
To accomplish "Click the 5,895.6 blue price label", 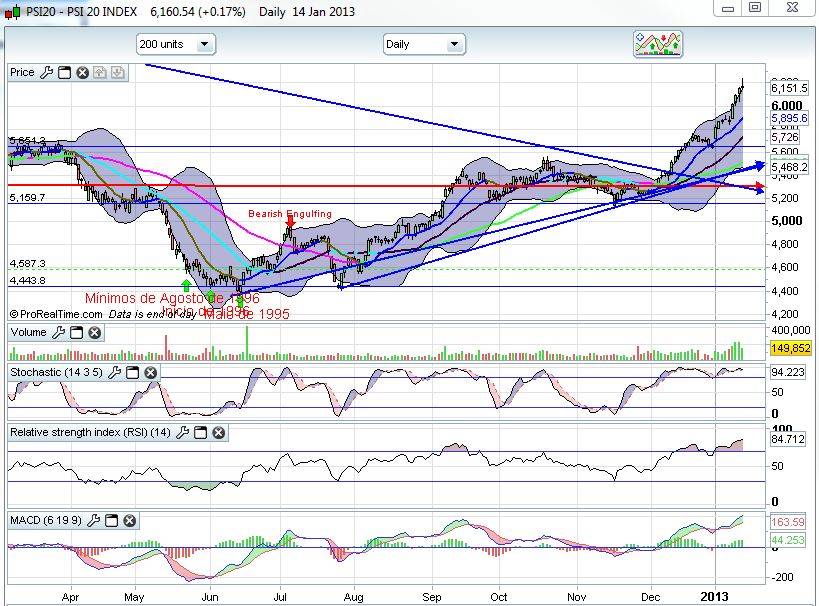I will click(789, 118).
